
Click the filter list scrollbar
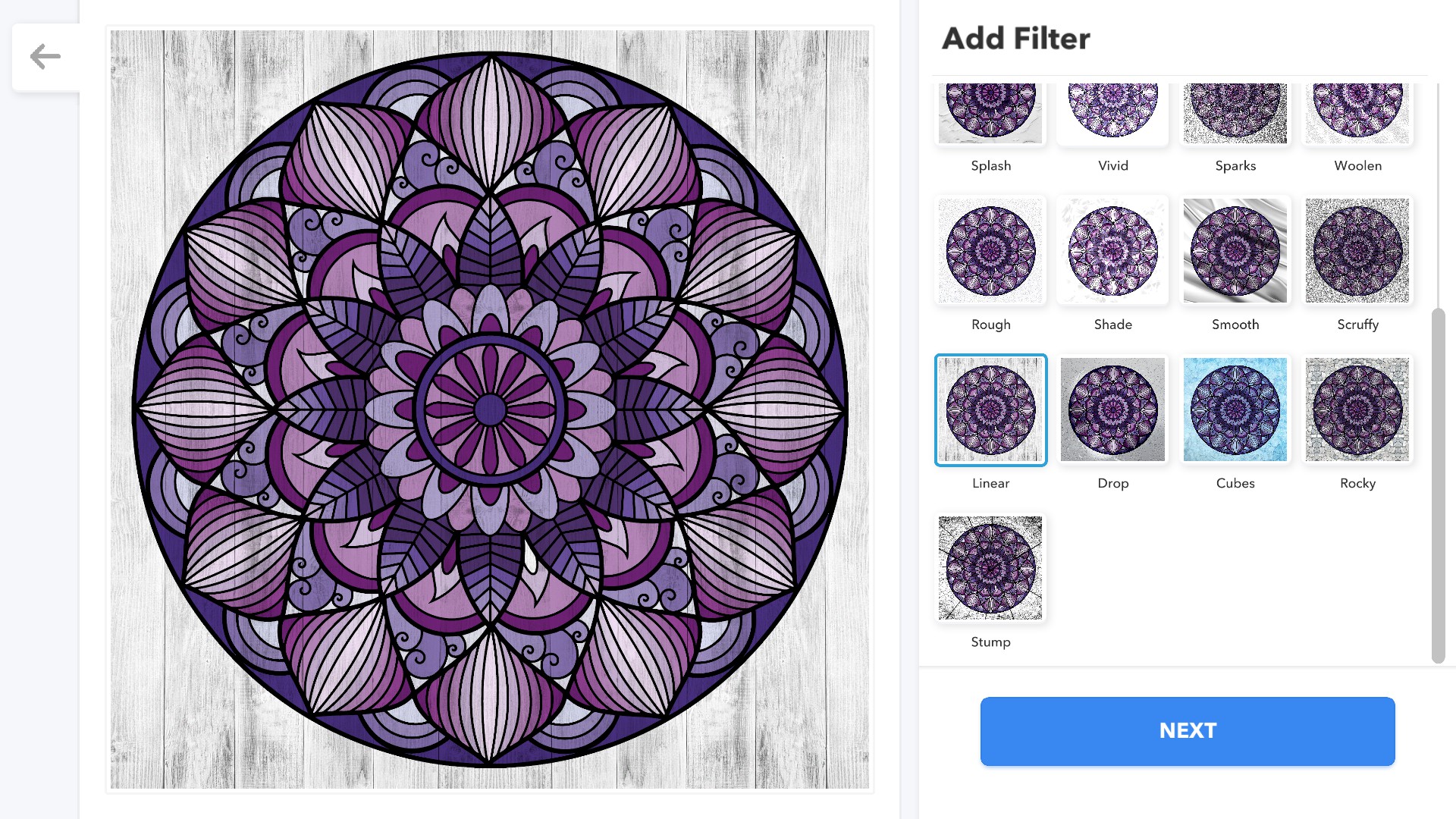point(1438,485)
